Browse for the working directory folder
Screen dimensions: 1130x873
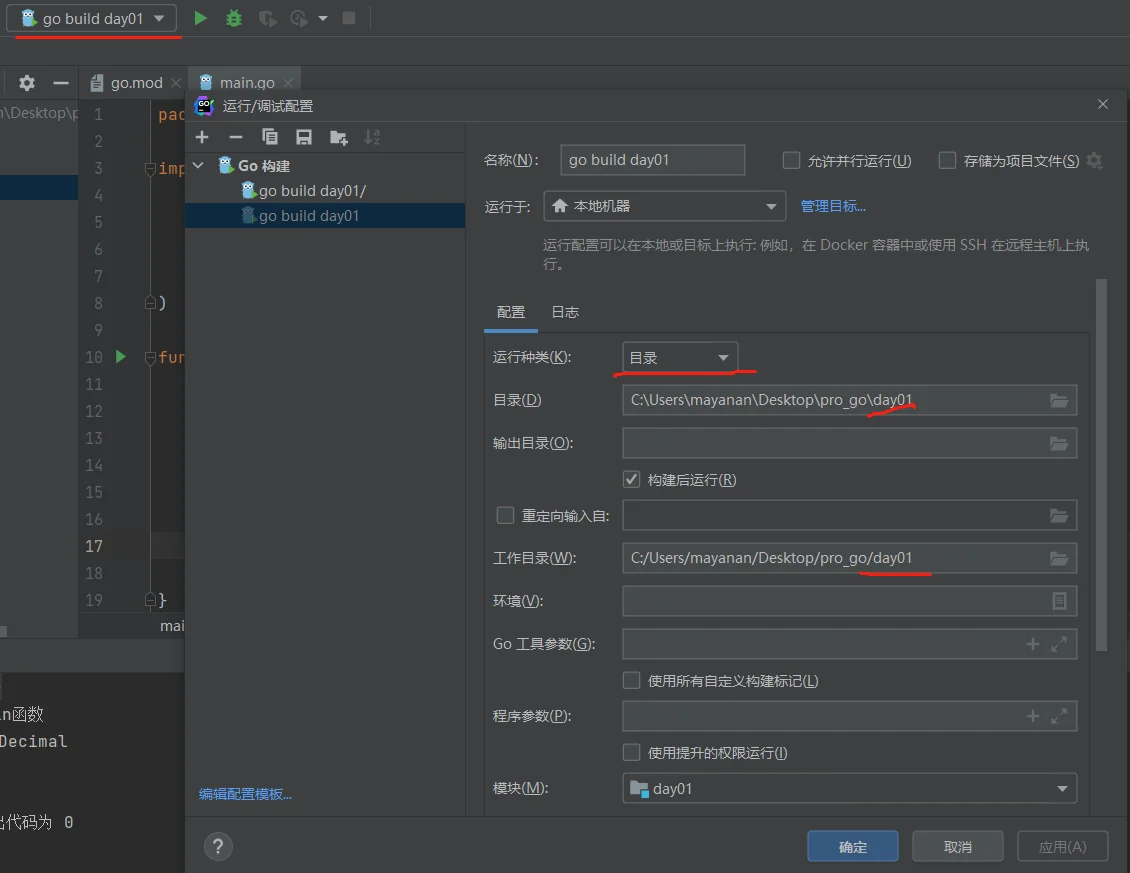[x=1059, y=558]
